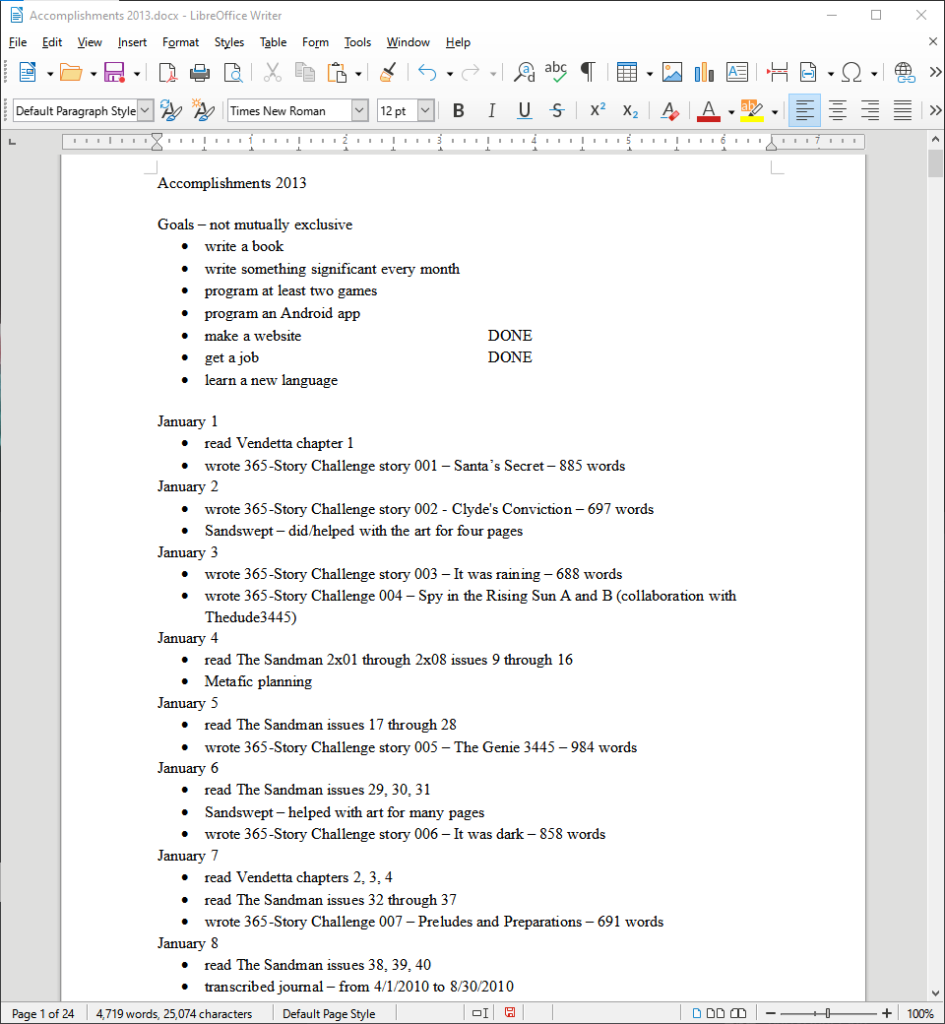Click the Open folder icon

point(71,72)
